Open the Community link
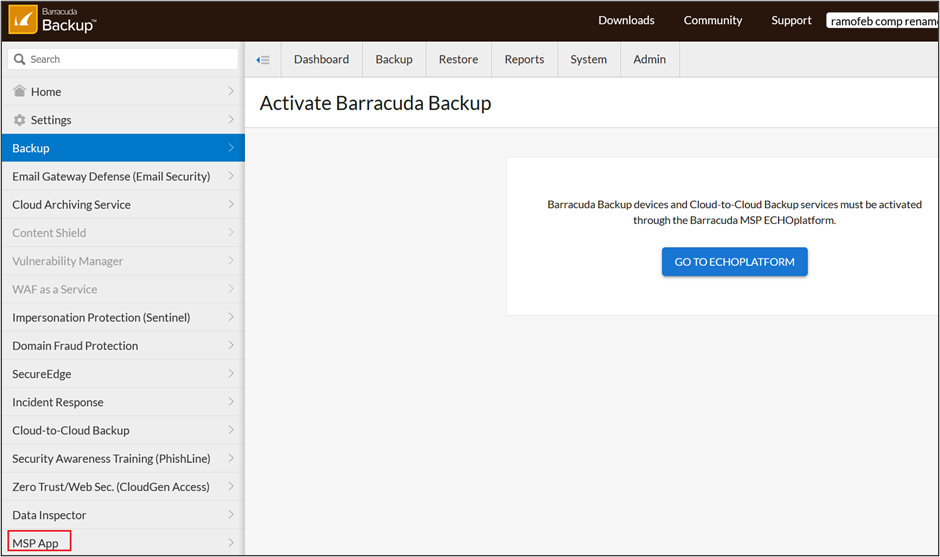The height and width of the screenshot is (557, 940). 713,20
